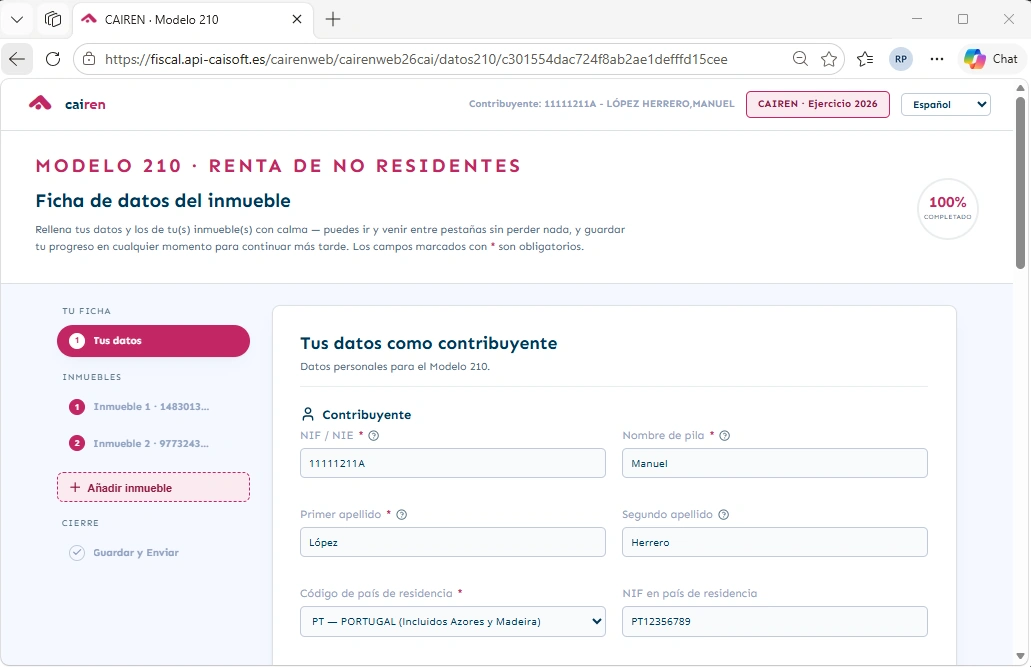
Task: Open Copilot Chat
Action: (x=991, y=59)
